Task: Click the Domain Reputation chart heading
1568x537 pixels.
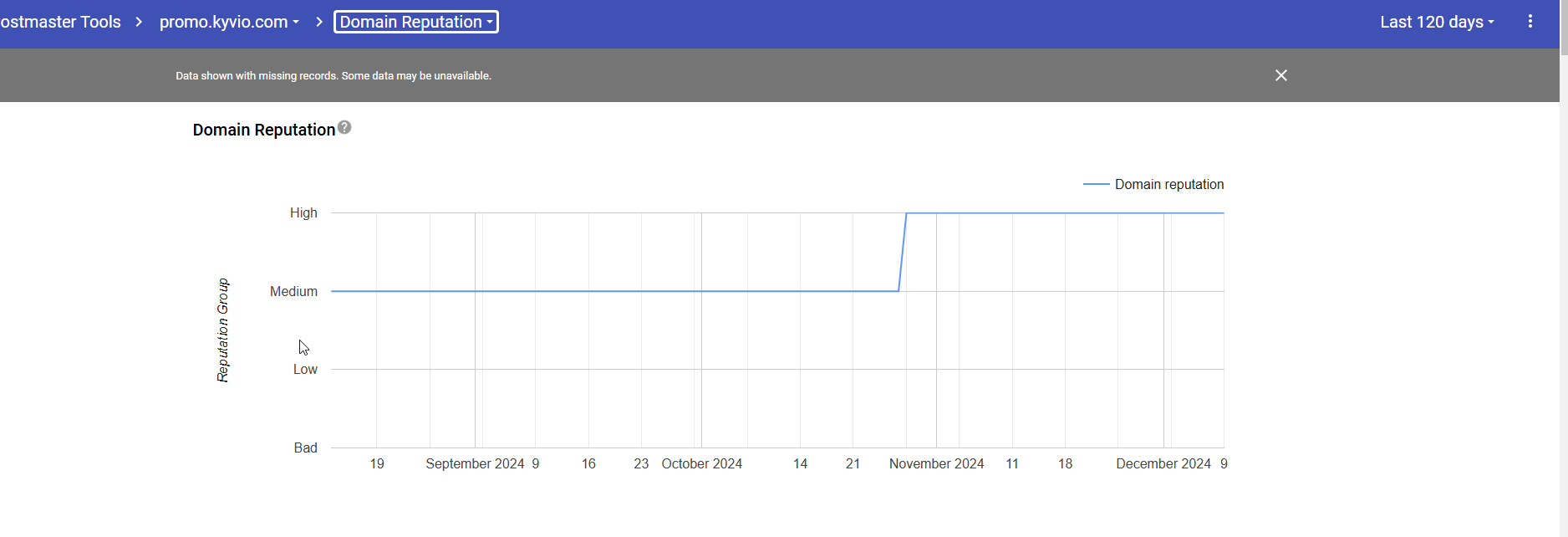Action: (263, 130)
